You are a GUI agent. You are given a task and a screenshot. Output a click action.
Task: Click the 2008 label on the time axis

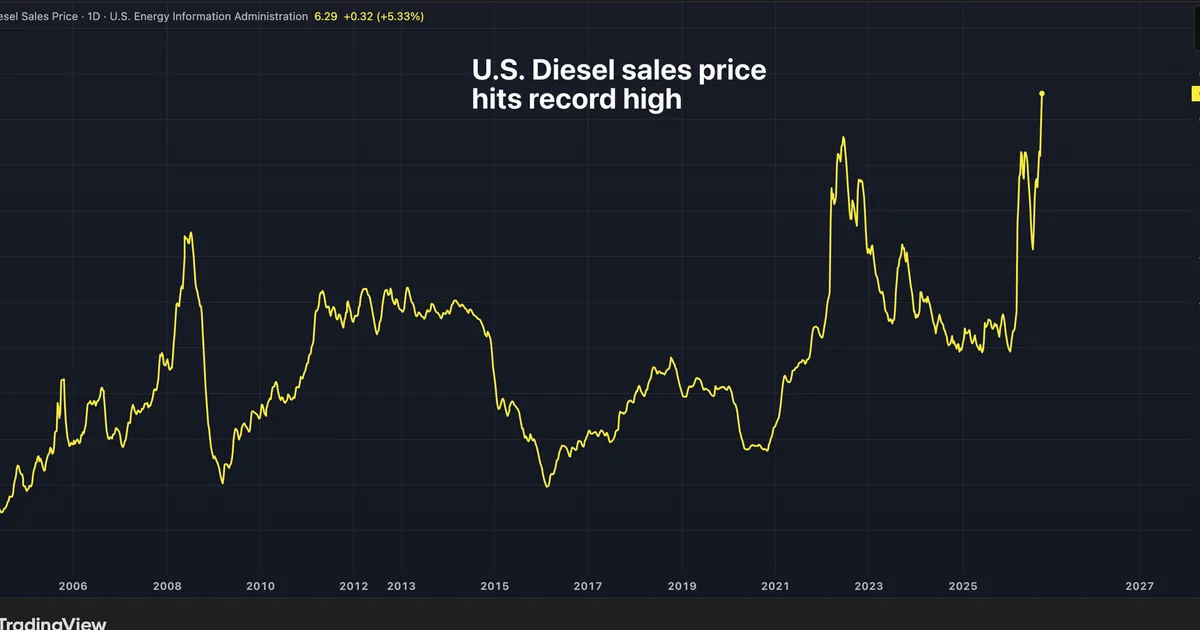(167, 586)
